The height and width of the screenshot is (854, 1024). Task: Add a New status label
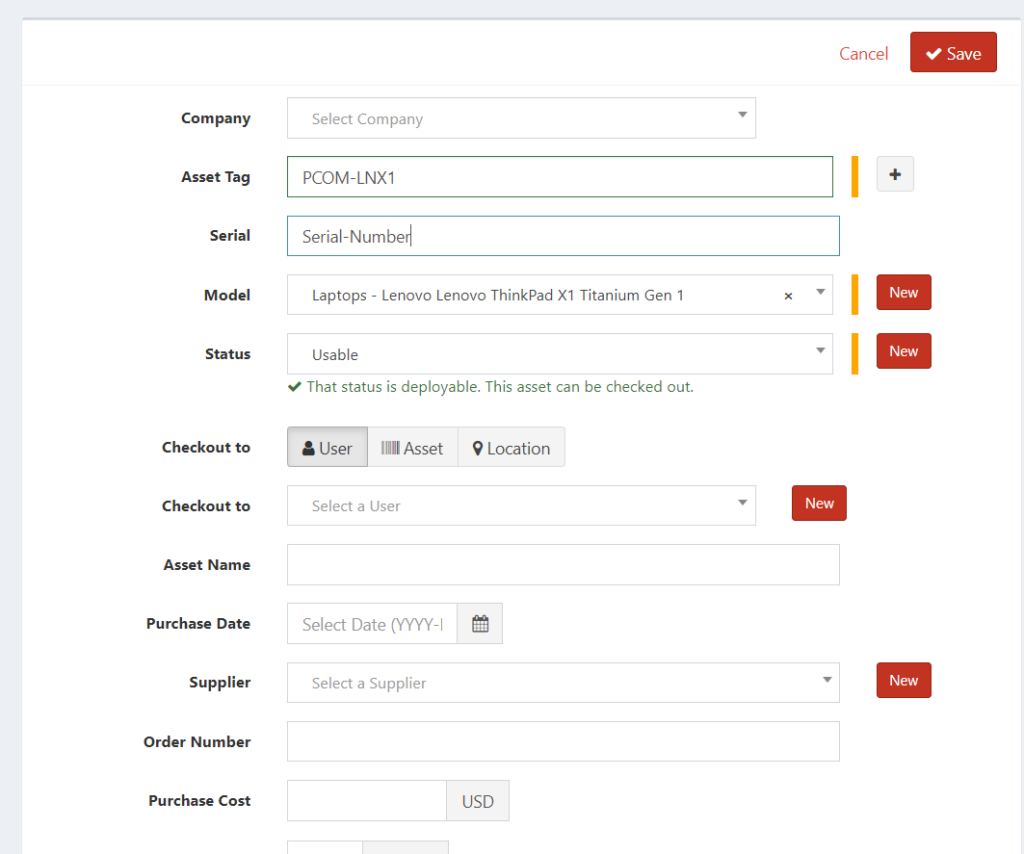pos(903,351)
